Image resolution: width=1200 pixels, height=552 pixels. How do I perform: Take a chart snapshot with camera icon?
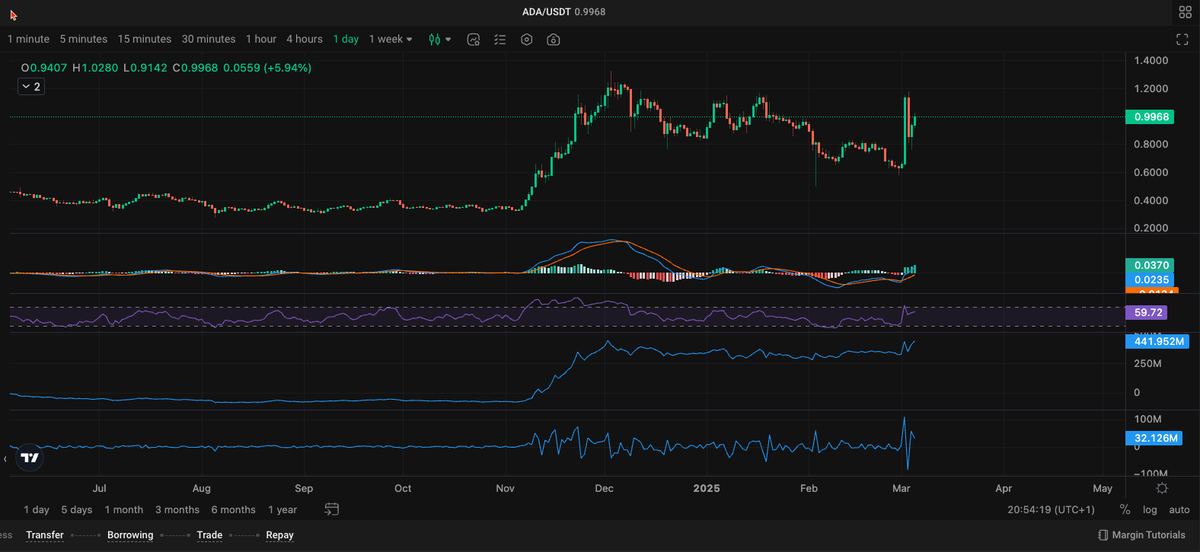(x=553, y=39)
